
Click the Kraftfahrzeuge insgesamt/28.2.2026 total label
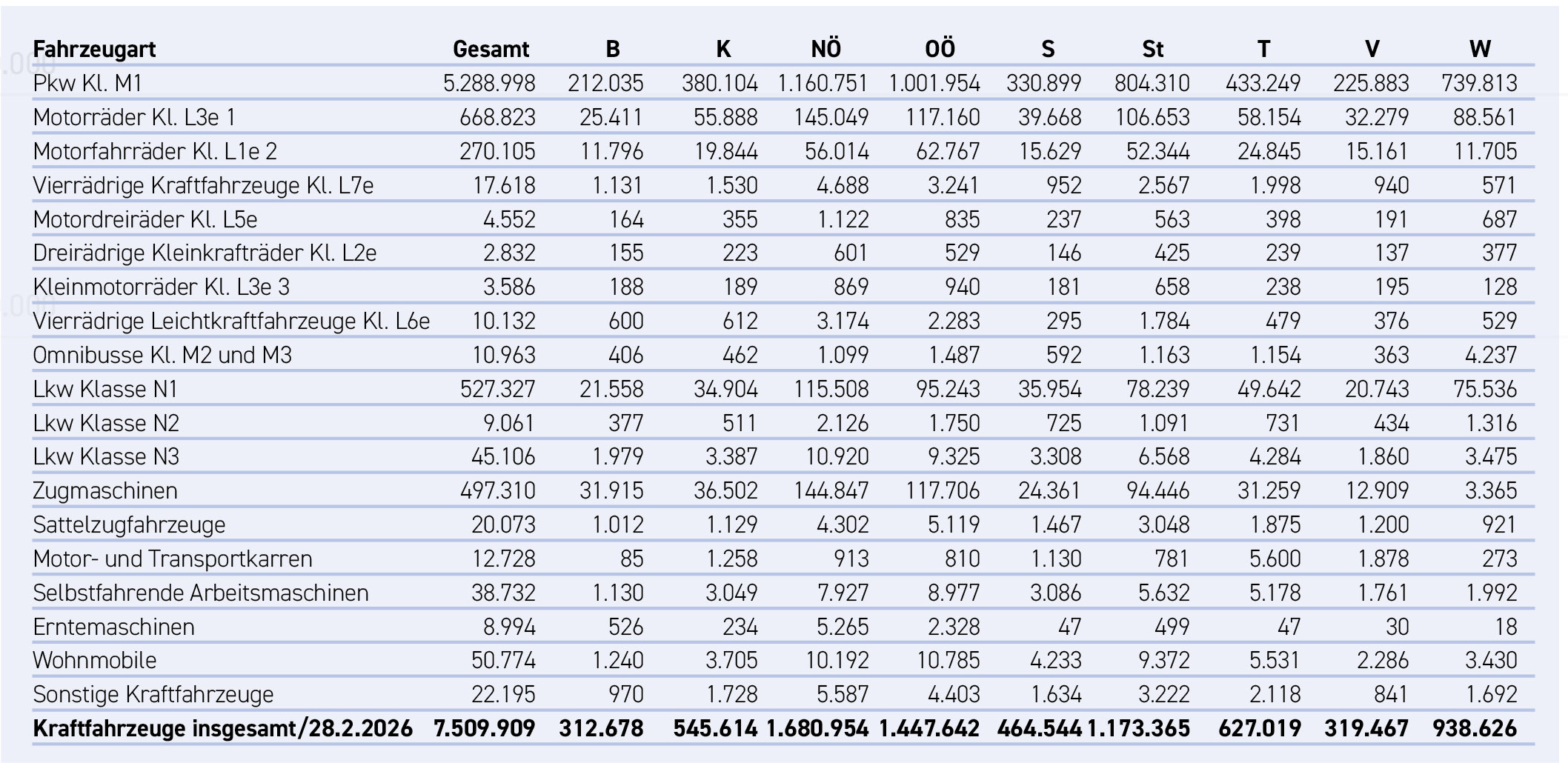222,728
